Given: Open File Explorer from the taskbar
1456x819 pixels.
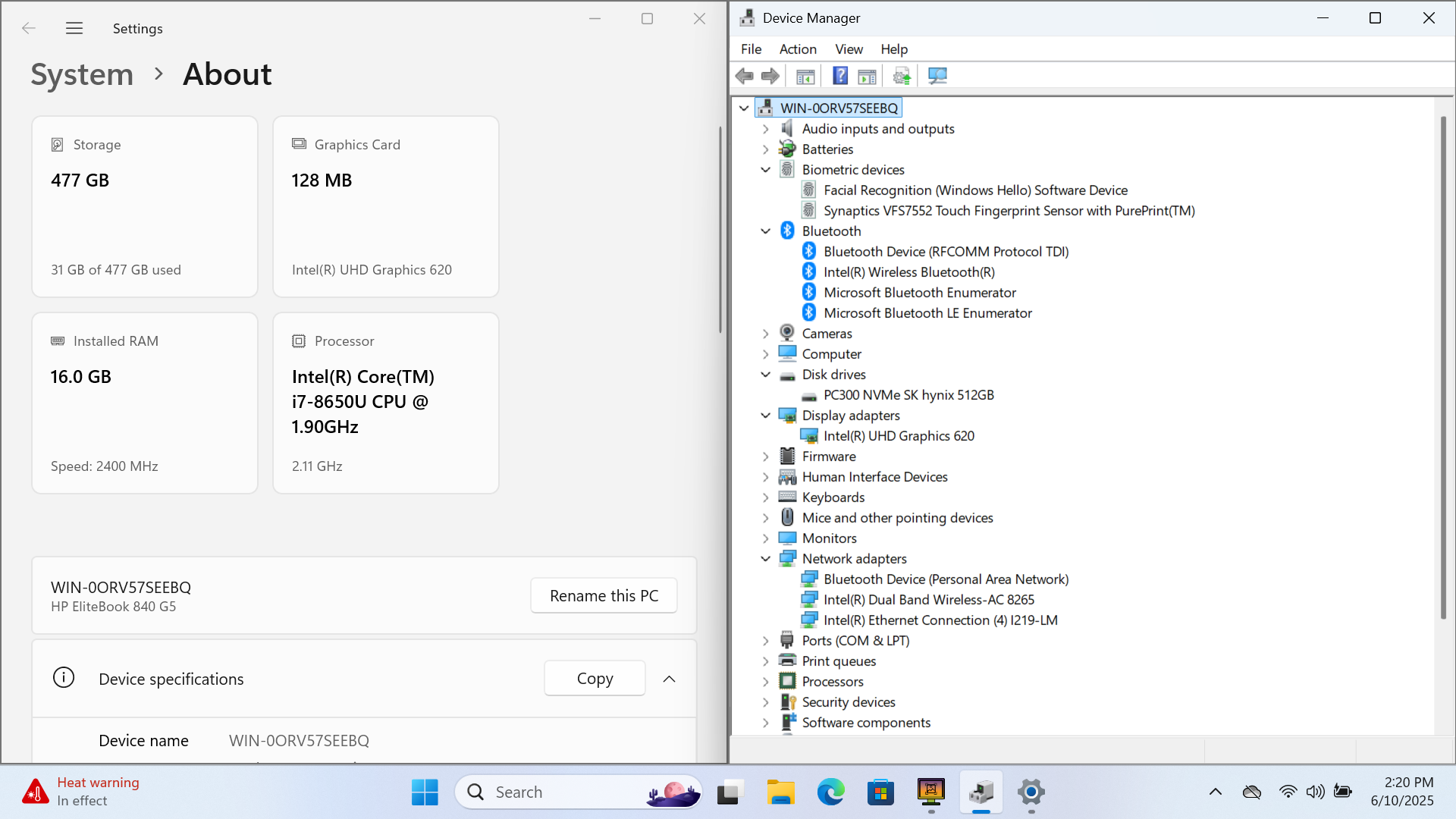Looking at the screenshot, I should point(780,792).
